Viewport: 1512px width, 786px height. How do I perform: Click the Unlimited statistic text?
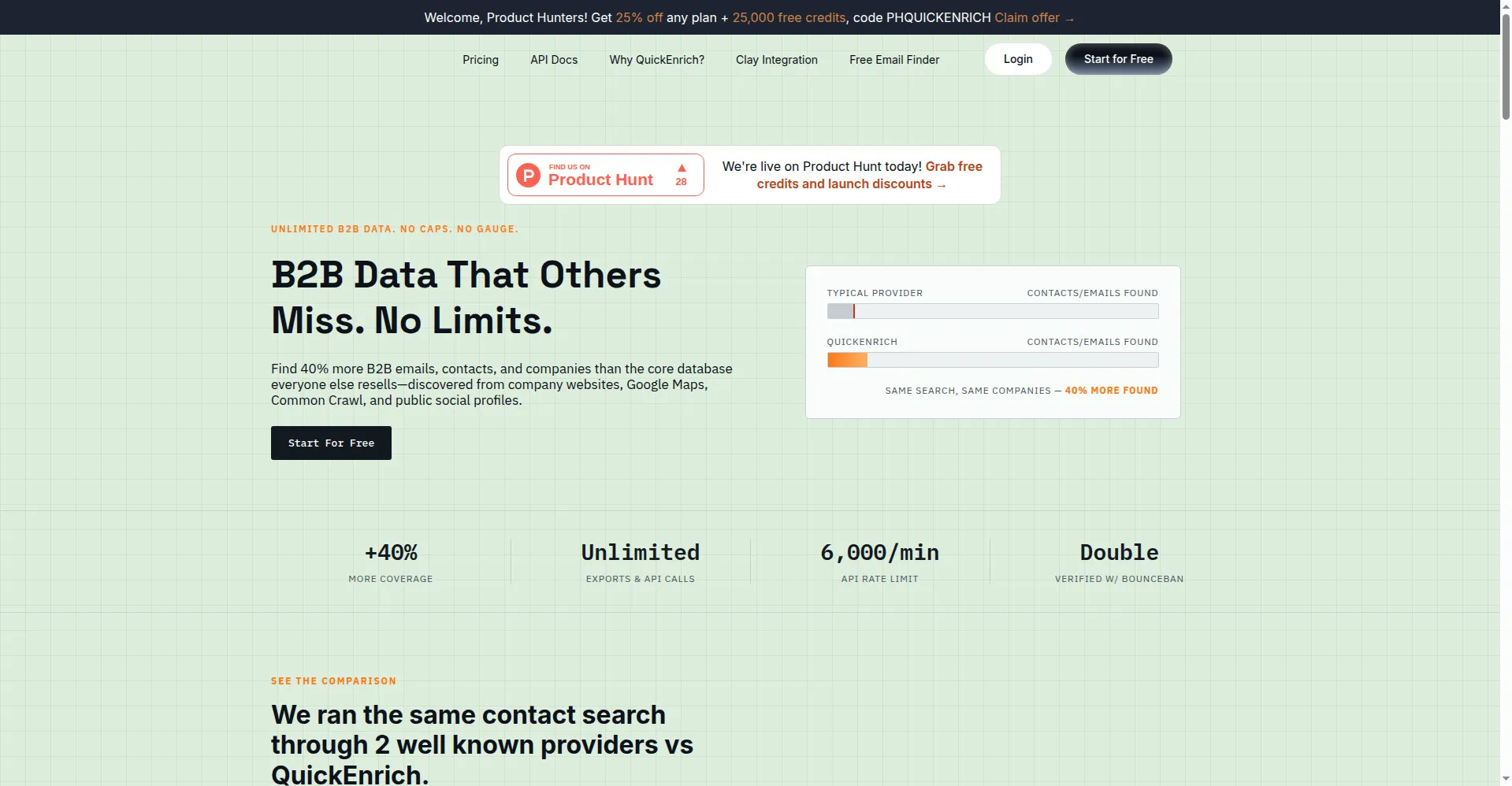click(641, 552)
